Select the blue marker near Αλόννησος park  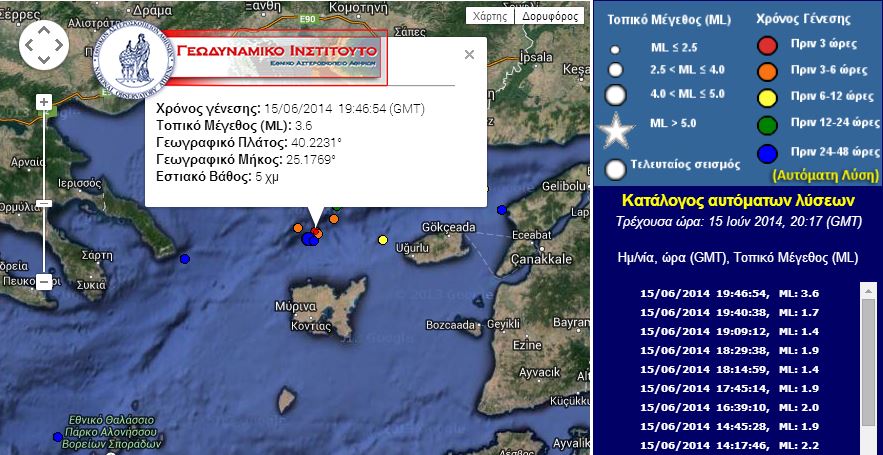(x=57, y=437)
